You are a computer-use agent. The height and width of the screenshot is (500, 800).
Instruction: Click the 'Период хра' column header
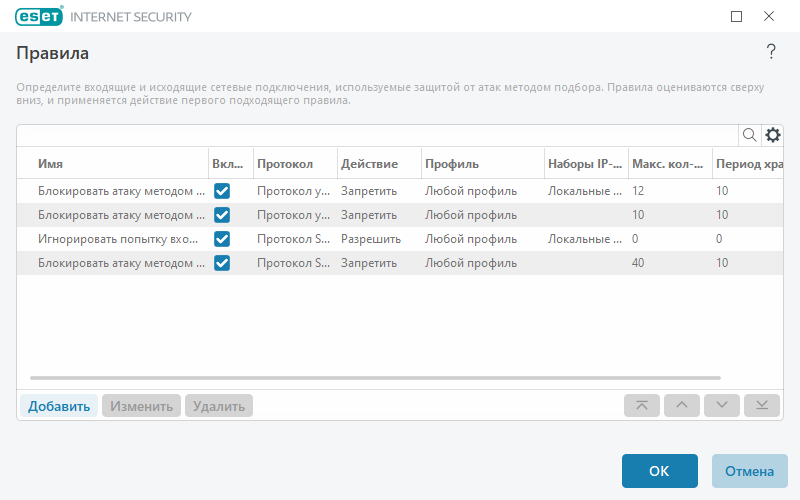click(749, 164)
